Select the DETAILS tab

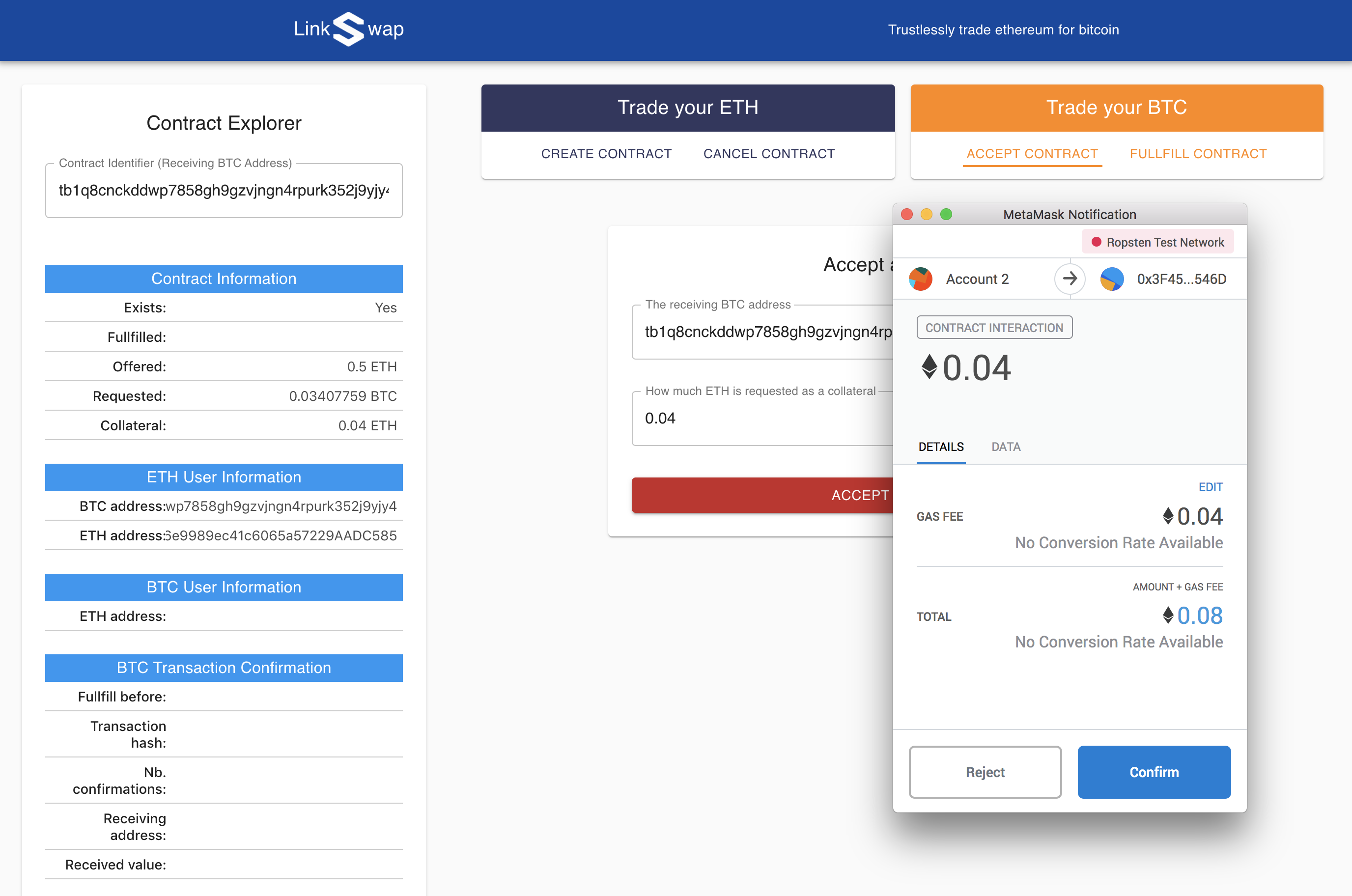941,447
